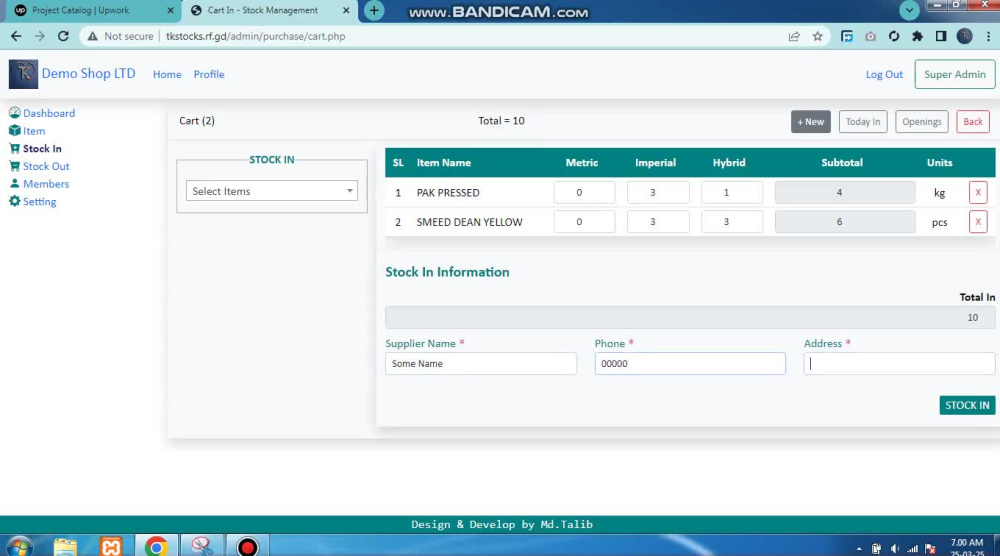Screen dimensions: 1000x556
Task: Remove SMEED DEAN YELLOW row with X
Action: pos(978,222)
